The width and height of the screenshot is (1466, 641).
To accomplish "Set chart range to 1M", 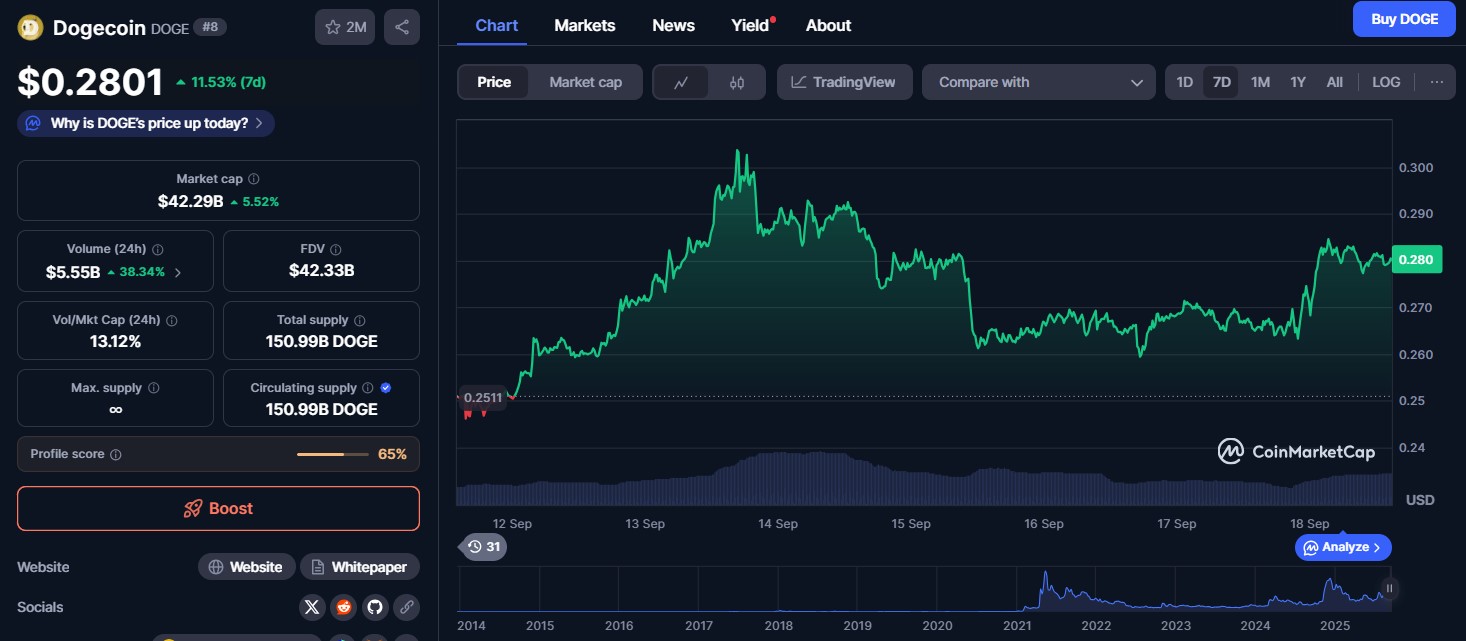I will point(1260,82).
